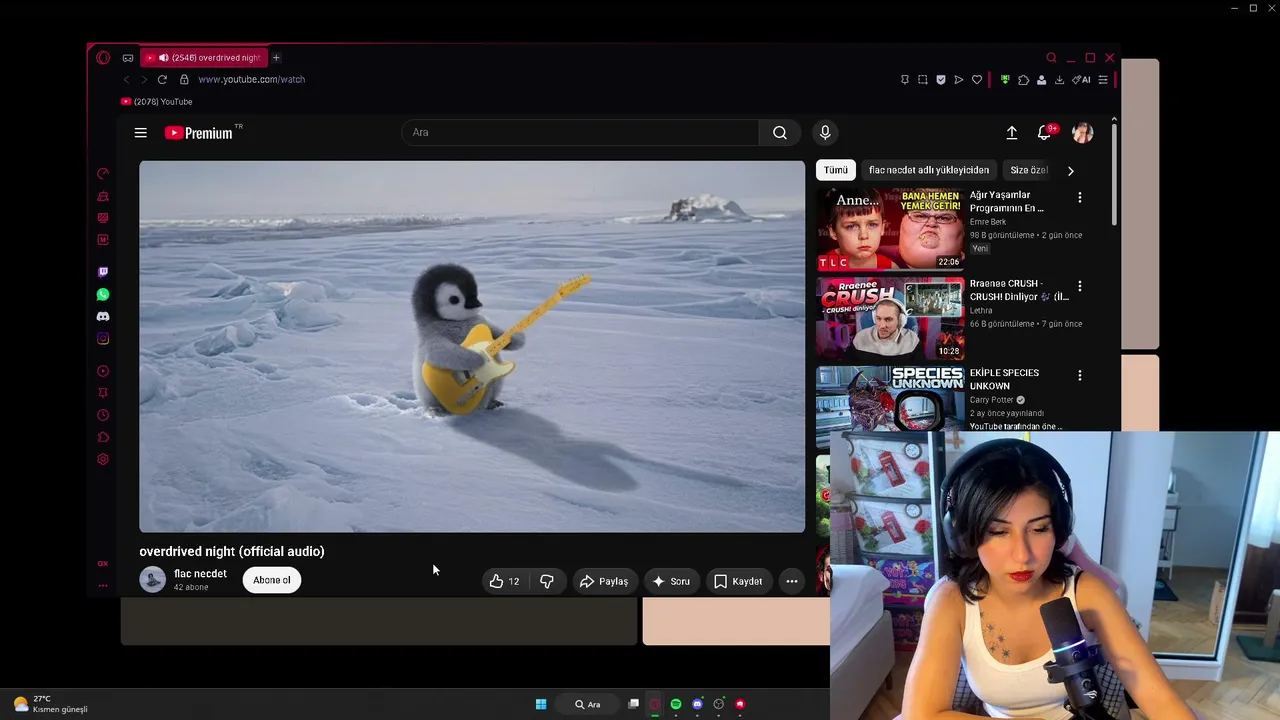The height and width of the screenshot is (720, 1280).
Task: Play the Ağır Yaşamlar video thumbnail
Action: coord(890,229)
